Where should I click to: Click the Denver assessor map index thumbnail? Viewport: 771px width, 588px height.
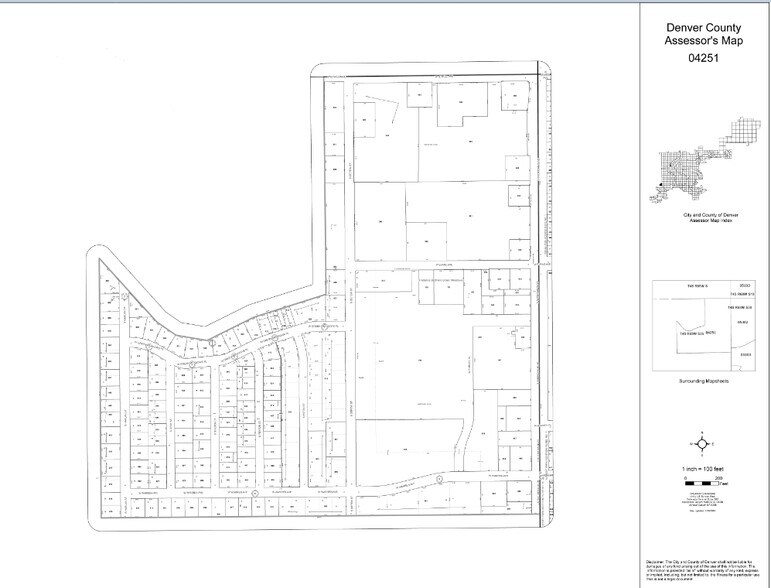(x=705, y=160)
